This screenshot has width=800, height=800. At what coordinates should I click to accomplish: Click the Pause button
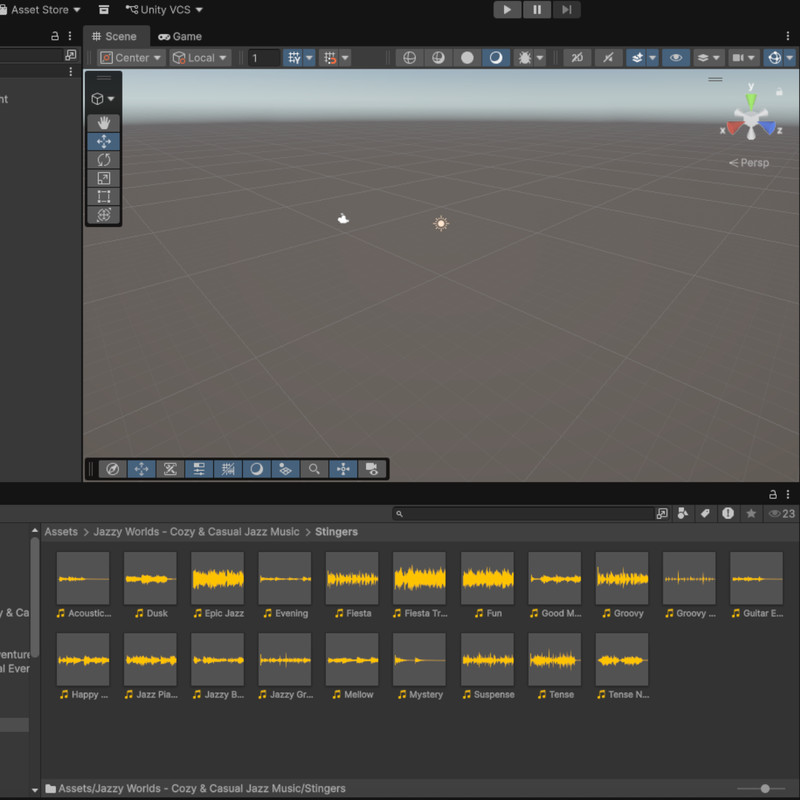point(537,10)
